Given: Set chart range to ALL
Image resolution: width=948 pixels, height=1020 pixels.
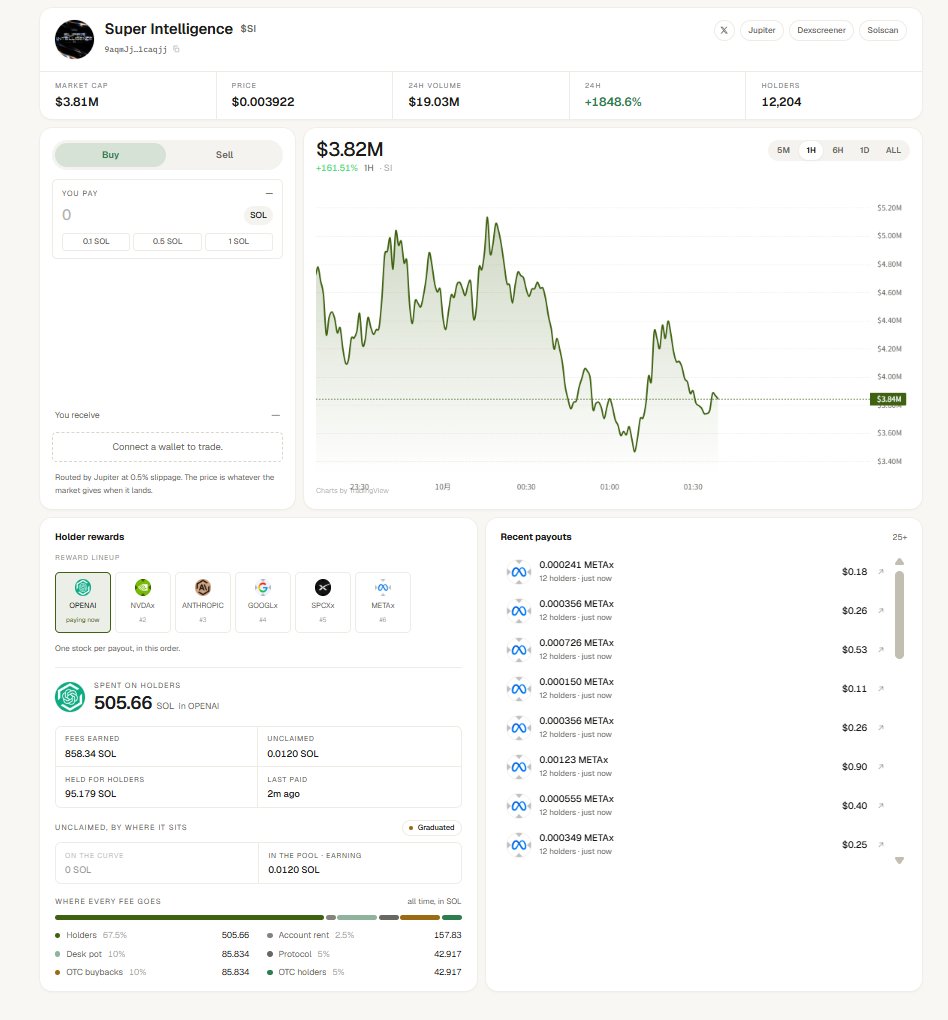Looking at the screenshot, I should pyautogui.click(x=893, y=150).
